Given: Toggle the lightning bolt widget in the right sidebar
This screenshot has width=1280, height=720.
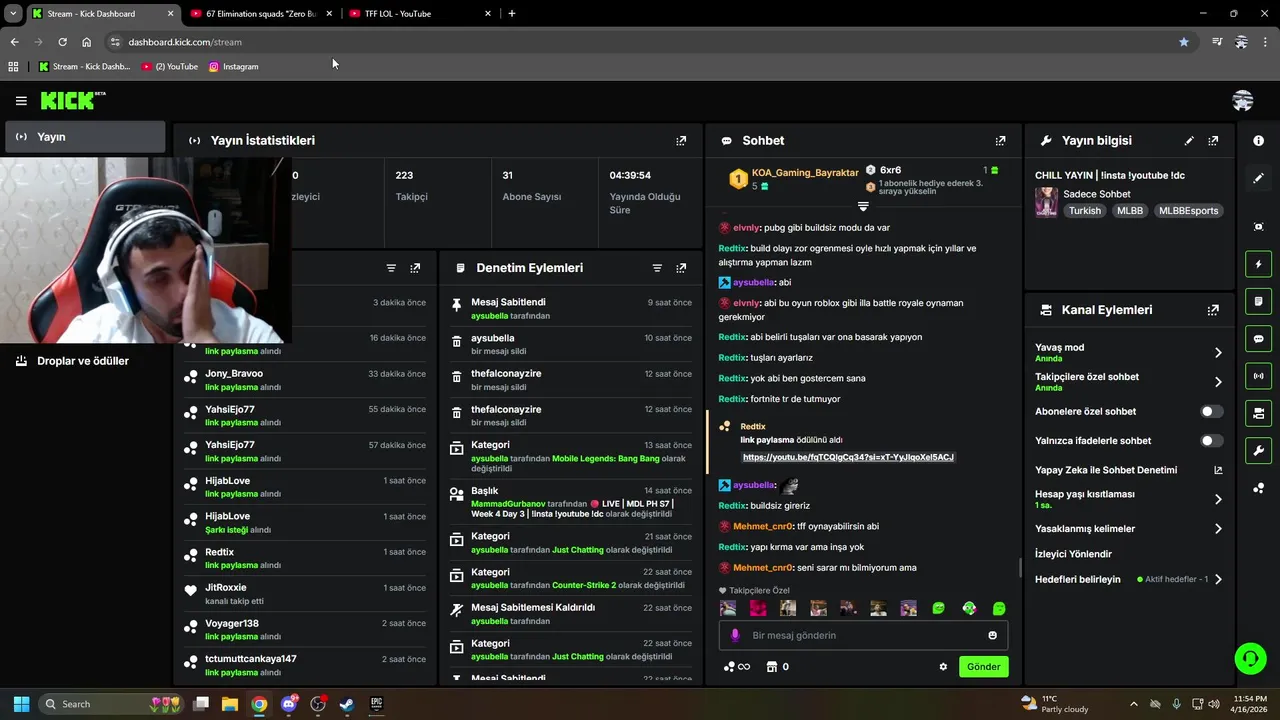Looking at the screenshot, I should pos(1258,264).
